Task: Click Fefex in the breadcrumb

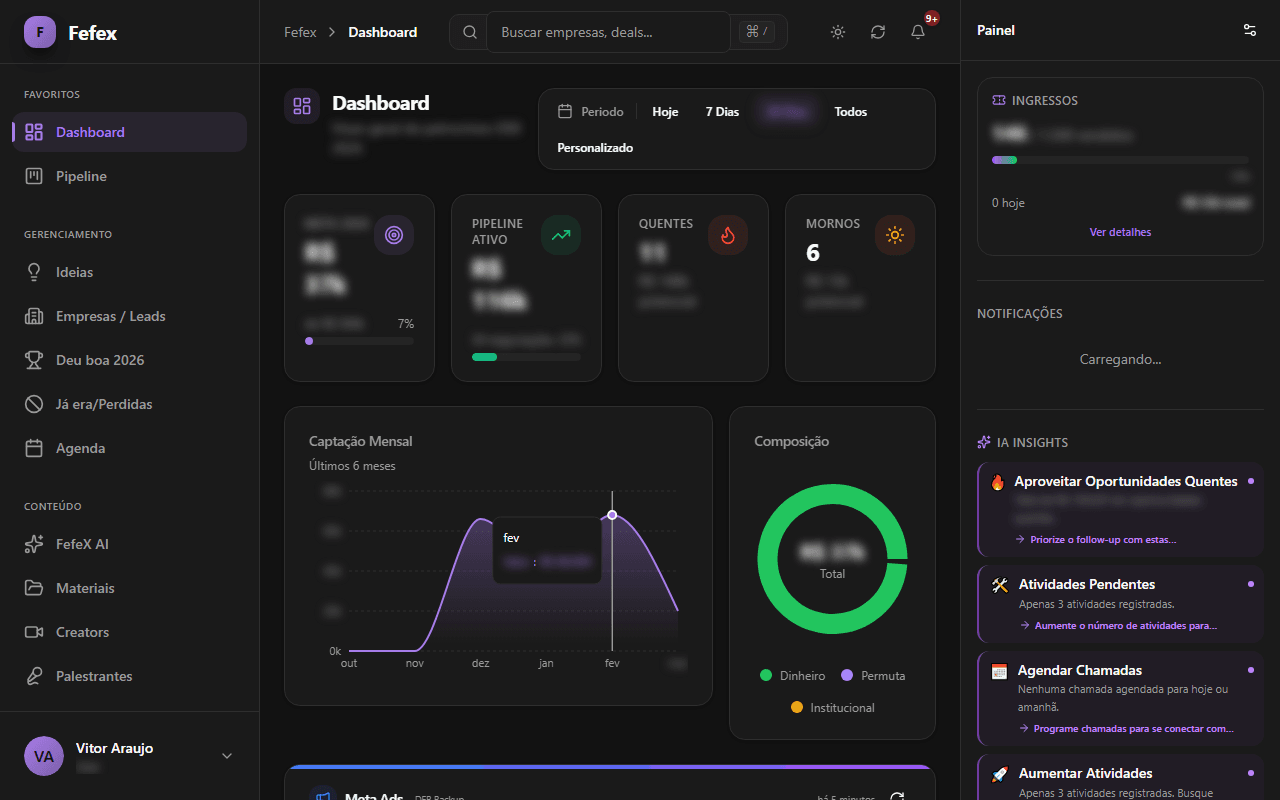Action: pos(300,32)
